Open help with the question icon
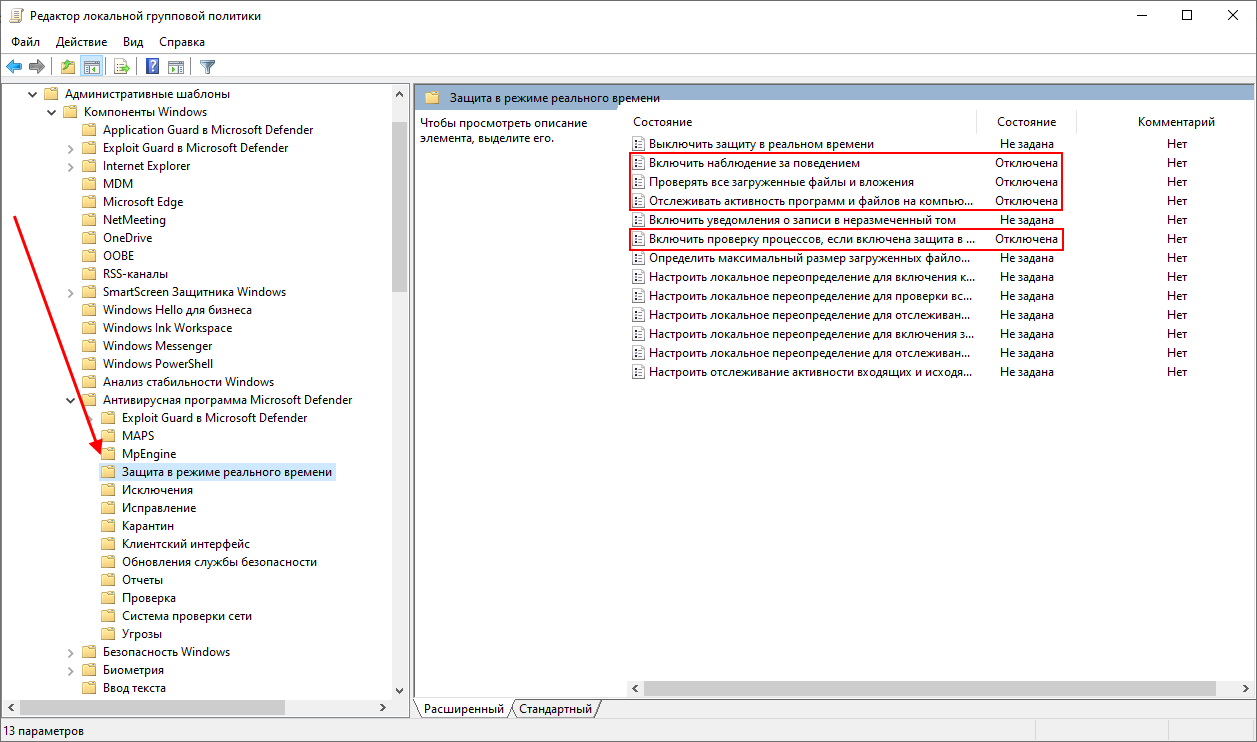Viewport: 1257px width, 742px height. 152,67
